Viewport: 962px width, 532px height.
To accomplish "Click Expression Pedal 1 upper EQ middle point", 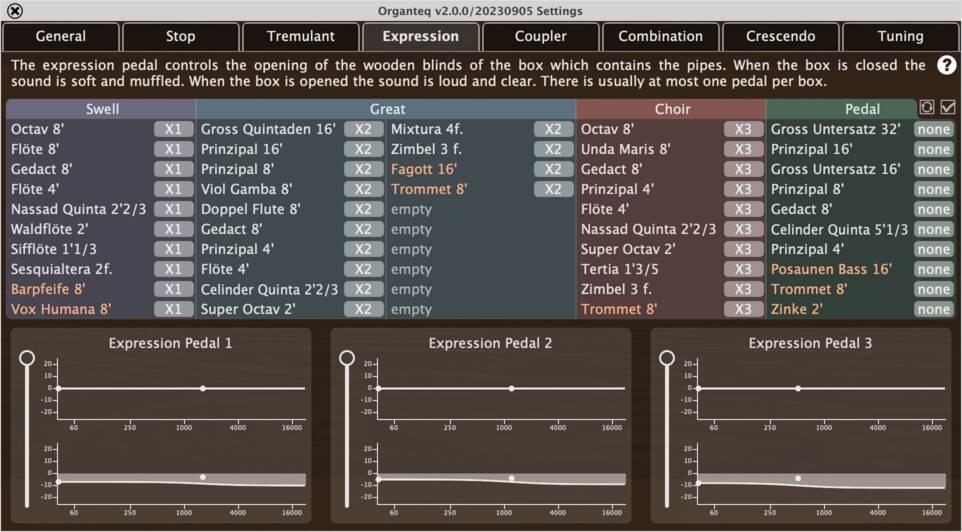I will tap(203, 388).
